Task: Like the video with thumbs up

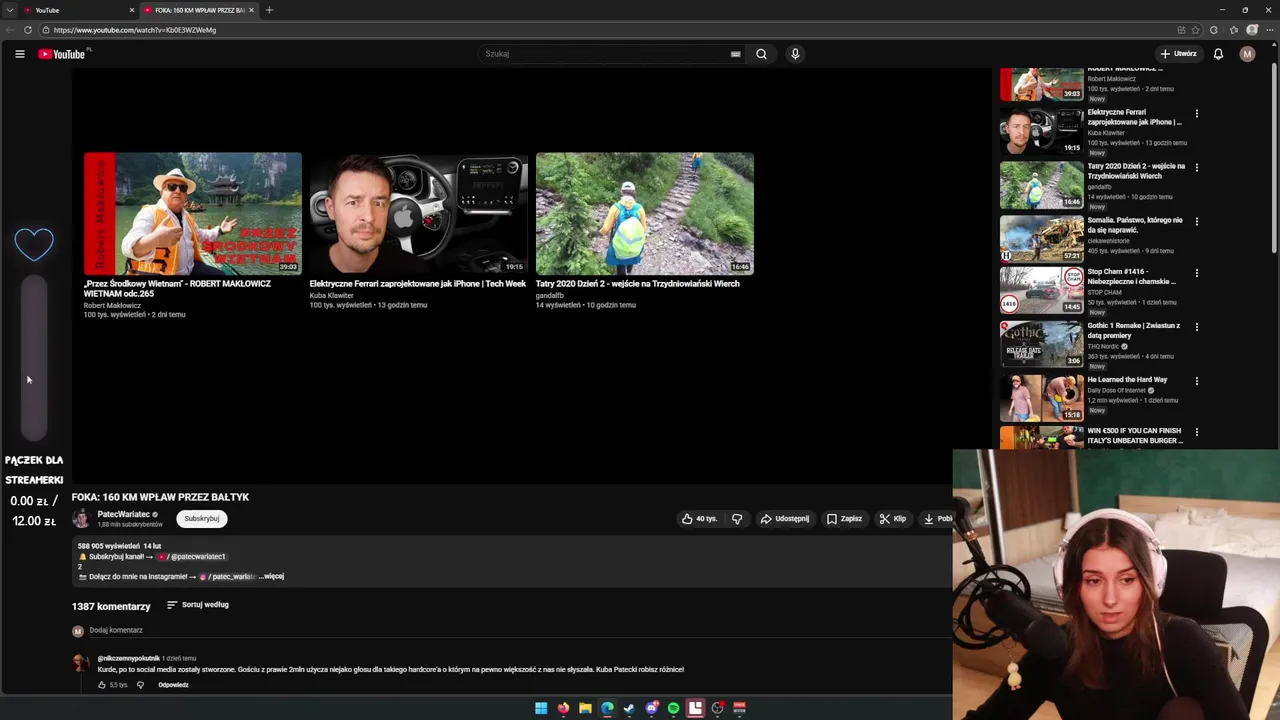Action: [x=699, y=519]
